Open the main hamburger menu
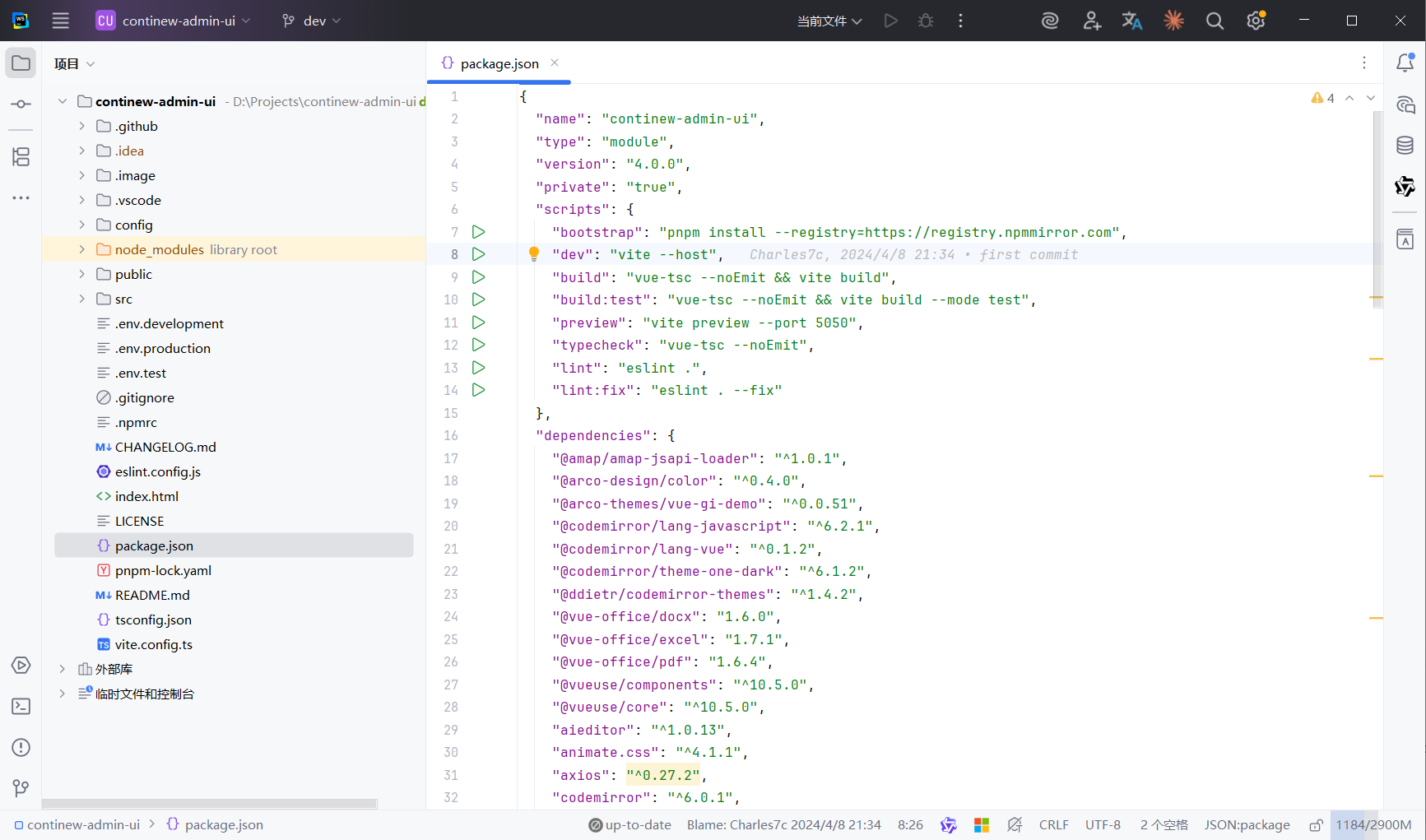The image size is (1426, 840). pos(60,21)
